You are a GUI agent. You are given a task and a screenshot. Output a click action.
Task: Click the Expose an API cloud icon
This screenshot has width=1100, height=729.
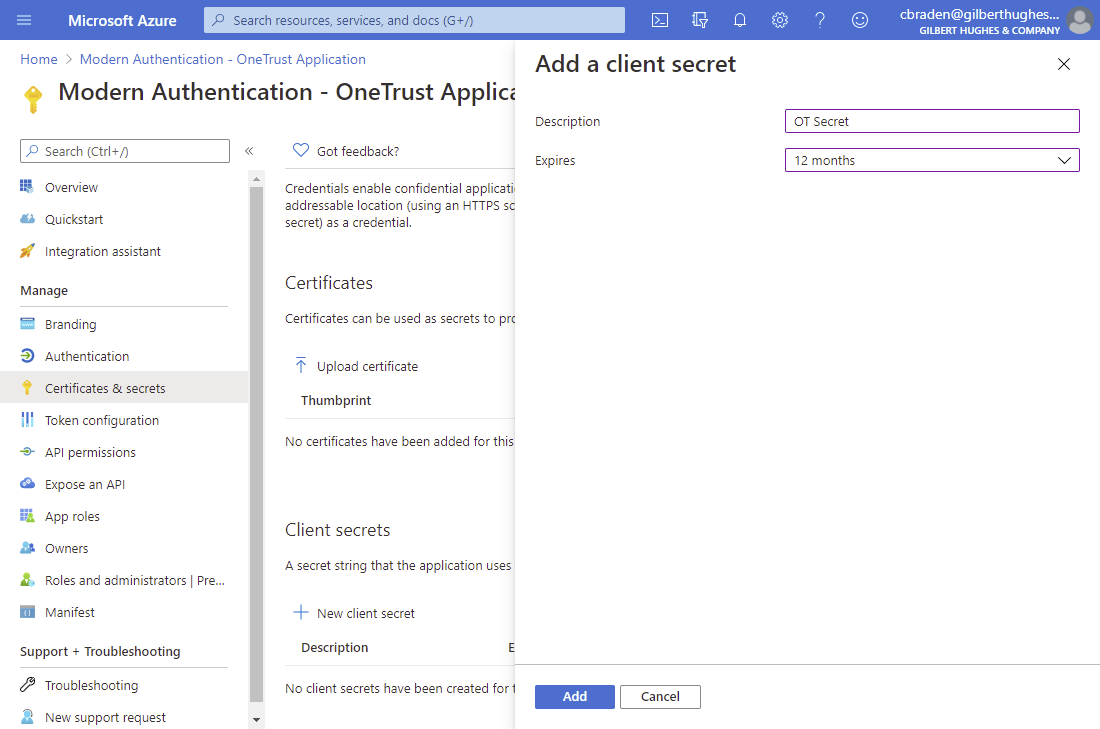27,483
